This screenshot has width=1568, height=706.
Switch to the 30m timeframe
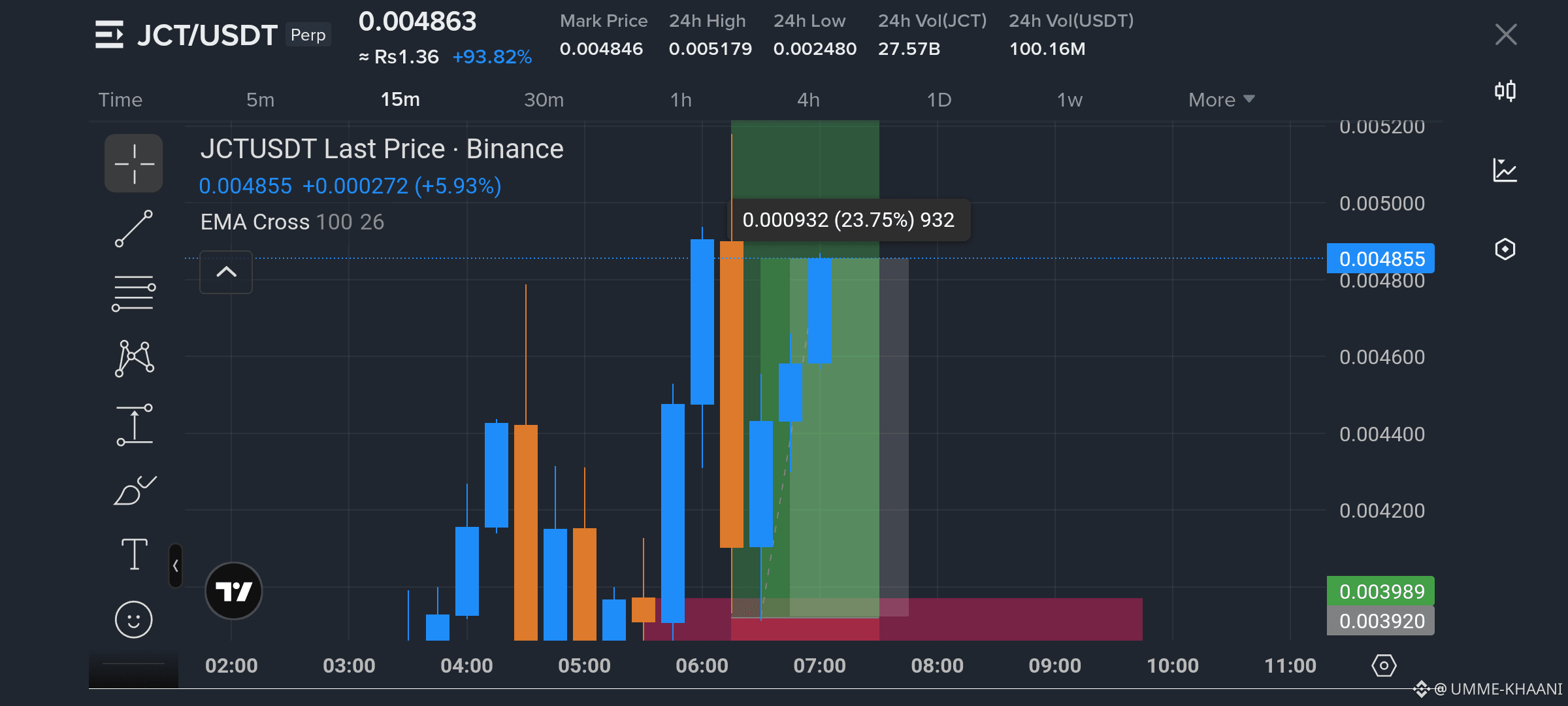pos(544,99)
